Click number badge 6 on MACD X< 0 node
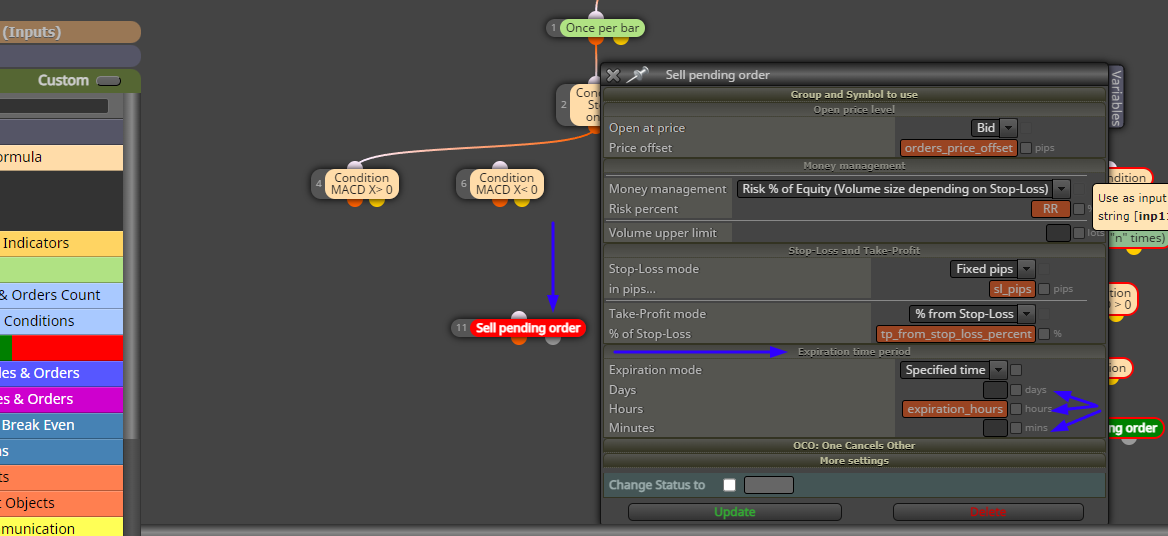The image size is (1168, 536). tap(464, 184)
